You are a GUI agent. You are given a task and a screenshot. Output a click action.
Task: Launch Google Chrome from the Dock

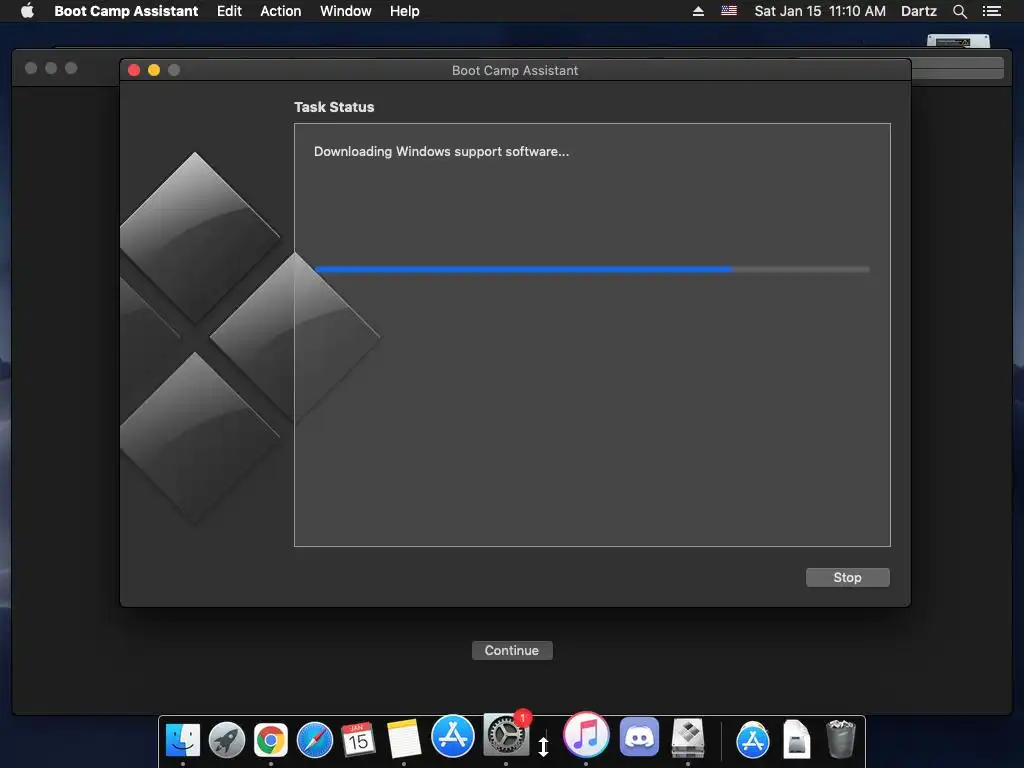coord(271,740)
